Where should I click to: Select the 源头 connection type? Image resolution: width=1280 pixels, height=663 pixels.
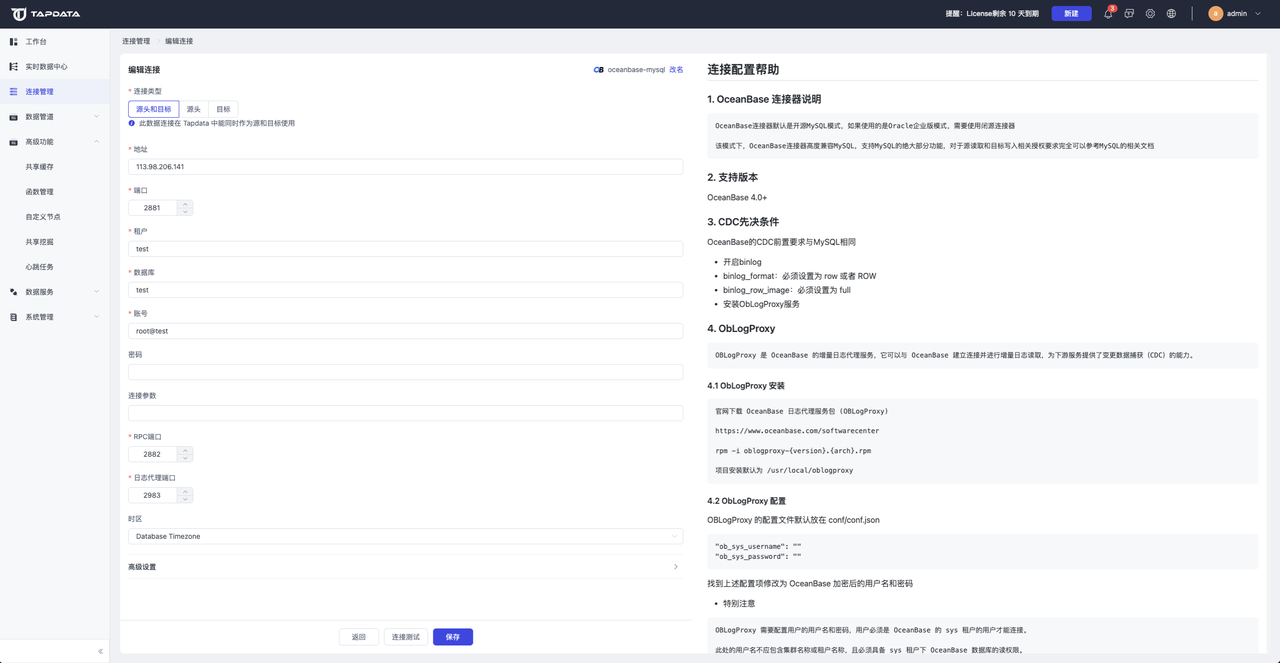point(194,109)
